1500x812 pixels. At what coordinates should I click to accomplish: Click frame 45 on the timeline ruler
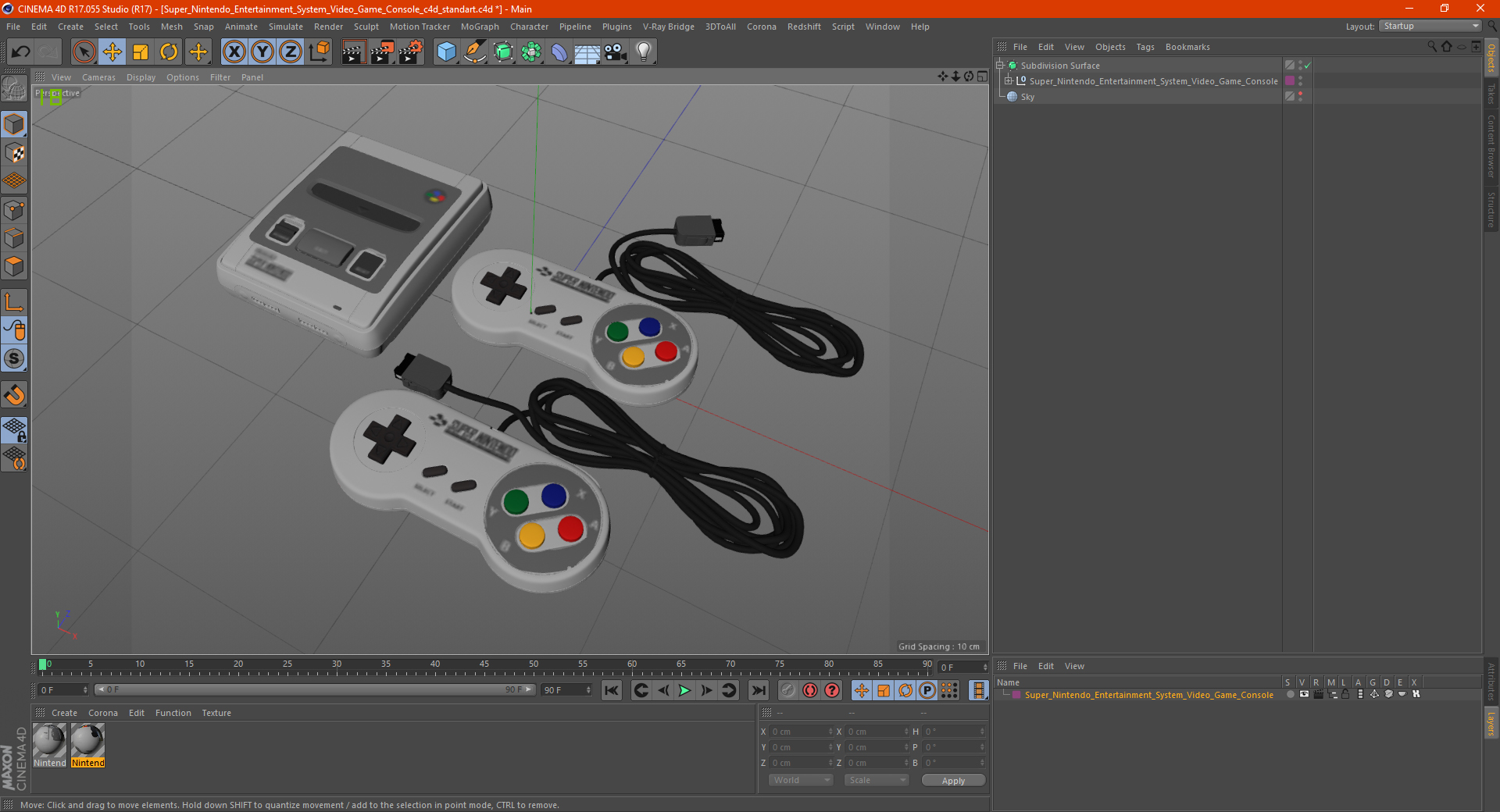pyautogui.click(x=484, y=666)
